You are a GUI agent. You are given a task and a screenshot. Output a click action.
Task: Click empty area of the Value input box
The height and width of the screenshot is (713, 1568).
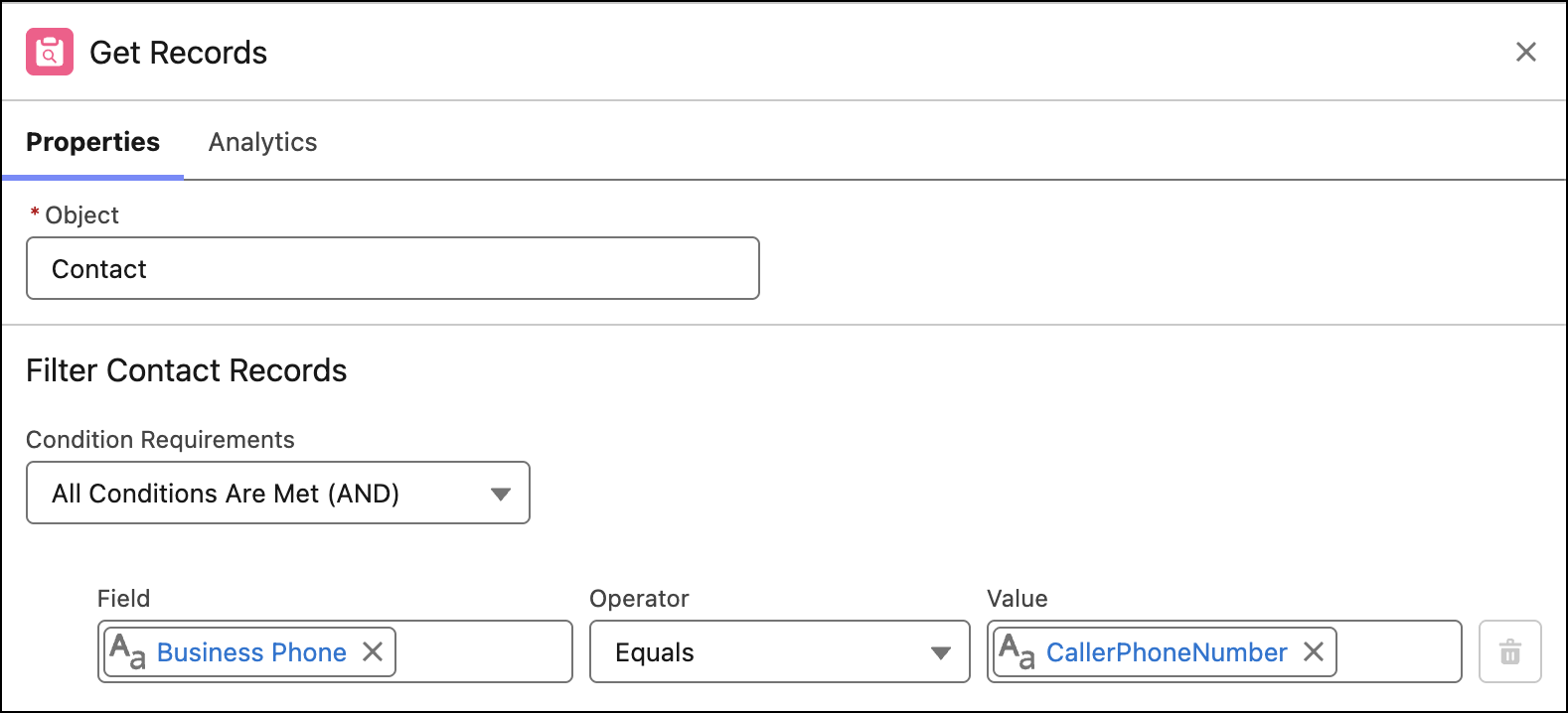[x=1399, y=651]
